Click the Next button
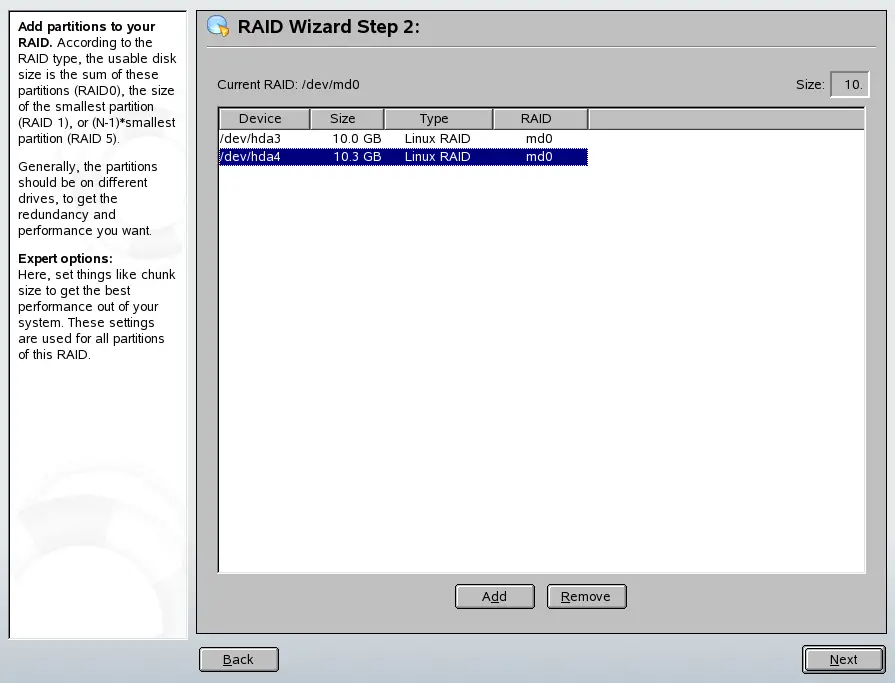 (x=842, y=659)
